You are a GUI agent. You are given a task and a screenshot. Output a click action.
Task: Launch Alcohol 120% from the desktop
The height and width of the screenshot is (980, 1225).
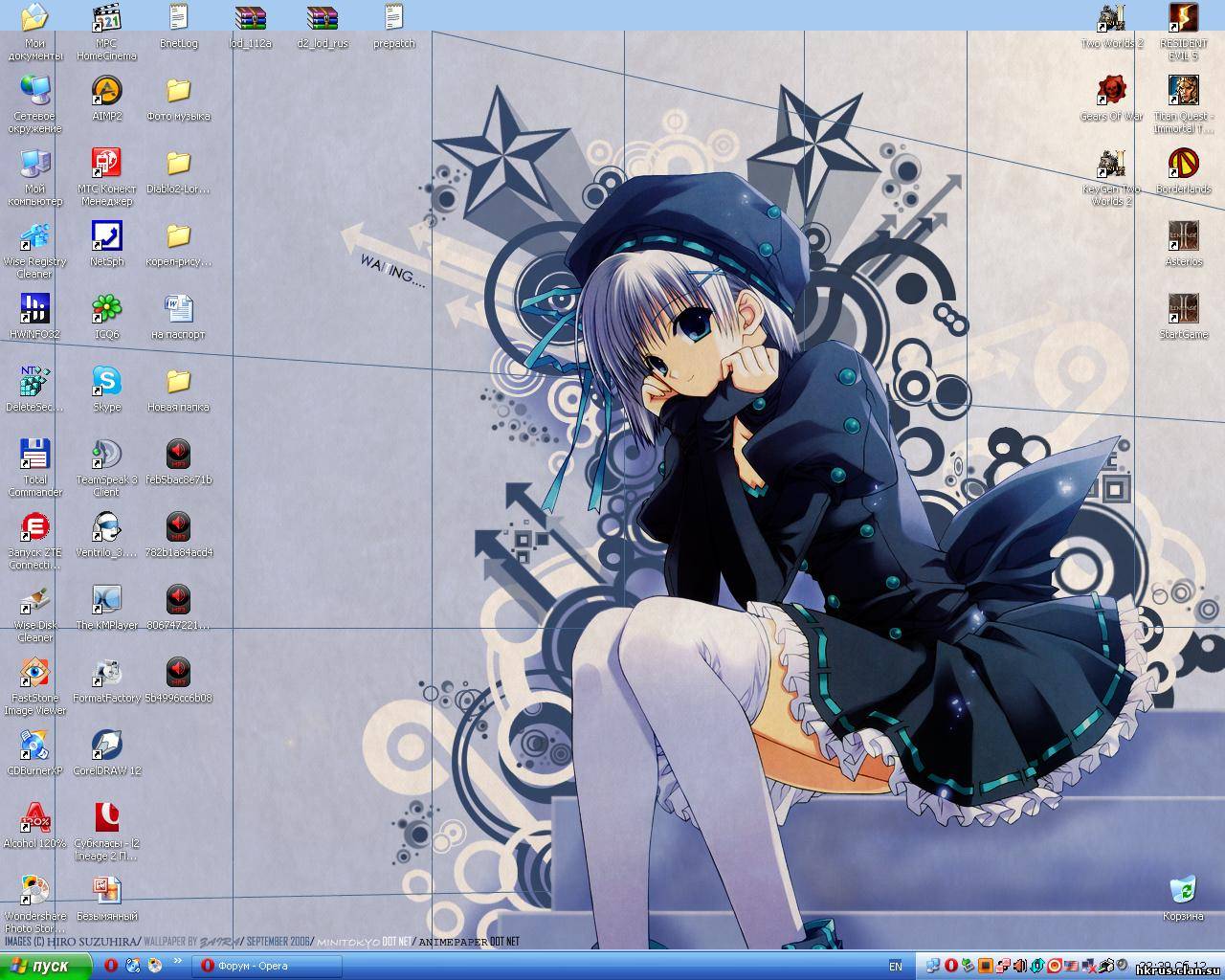coord(34,818)
